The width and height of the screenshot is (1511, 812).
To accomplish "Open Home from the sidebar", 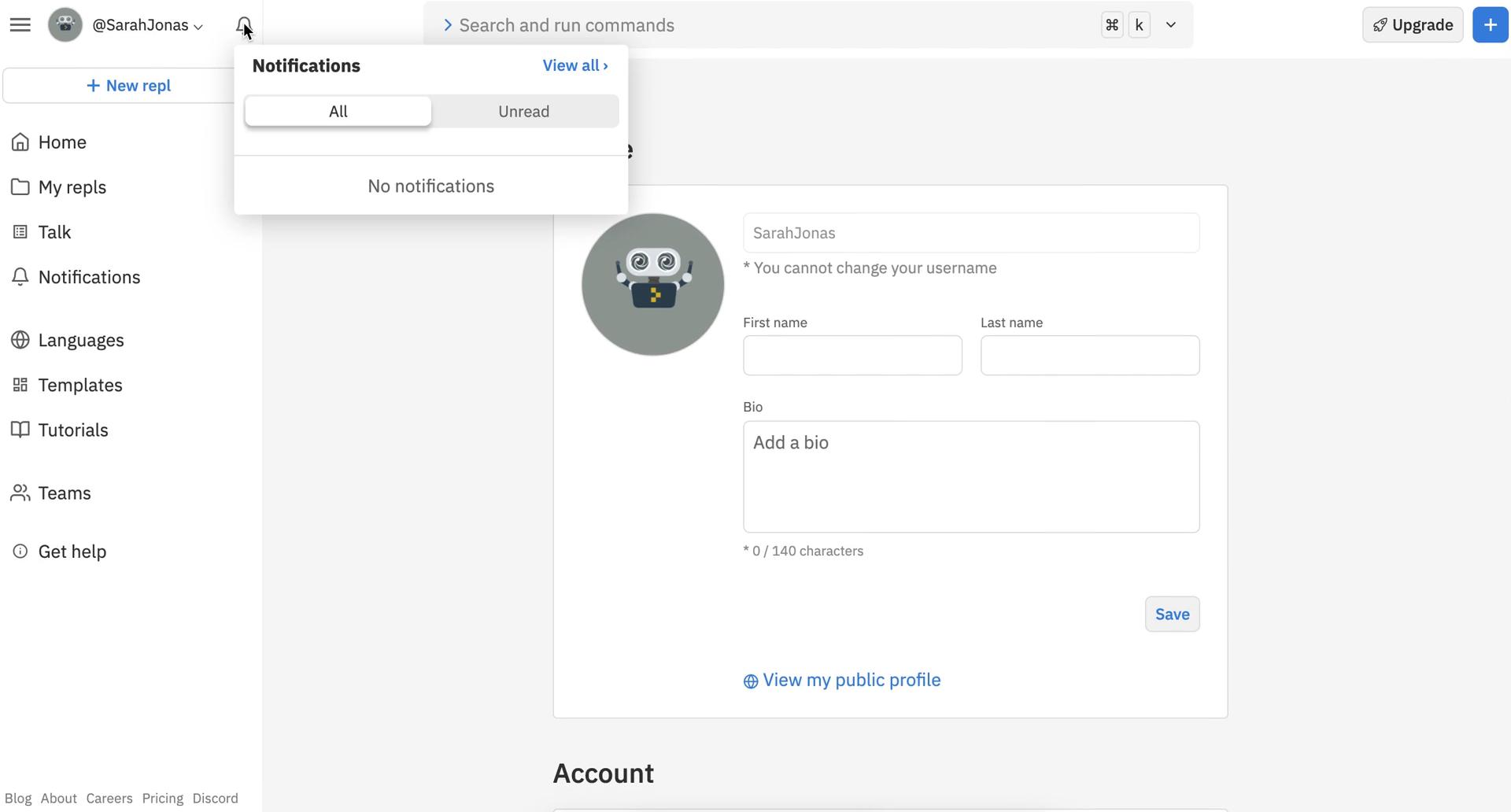I will click(x=62, y=142).
